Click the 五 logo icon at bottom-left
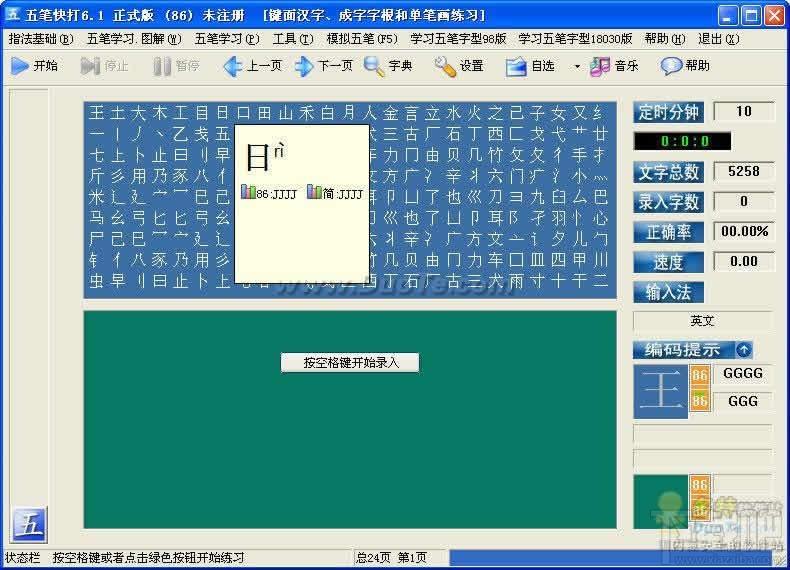The width and height of the screenshot is (790, 570). (x=28, y=524)
